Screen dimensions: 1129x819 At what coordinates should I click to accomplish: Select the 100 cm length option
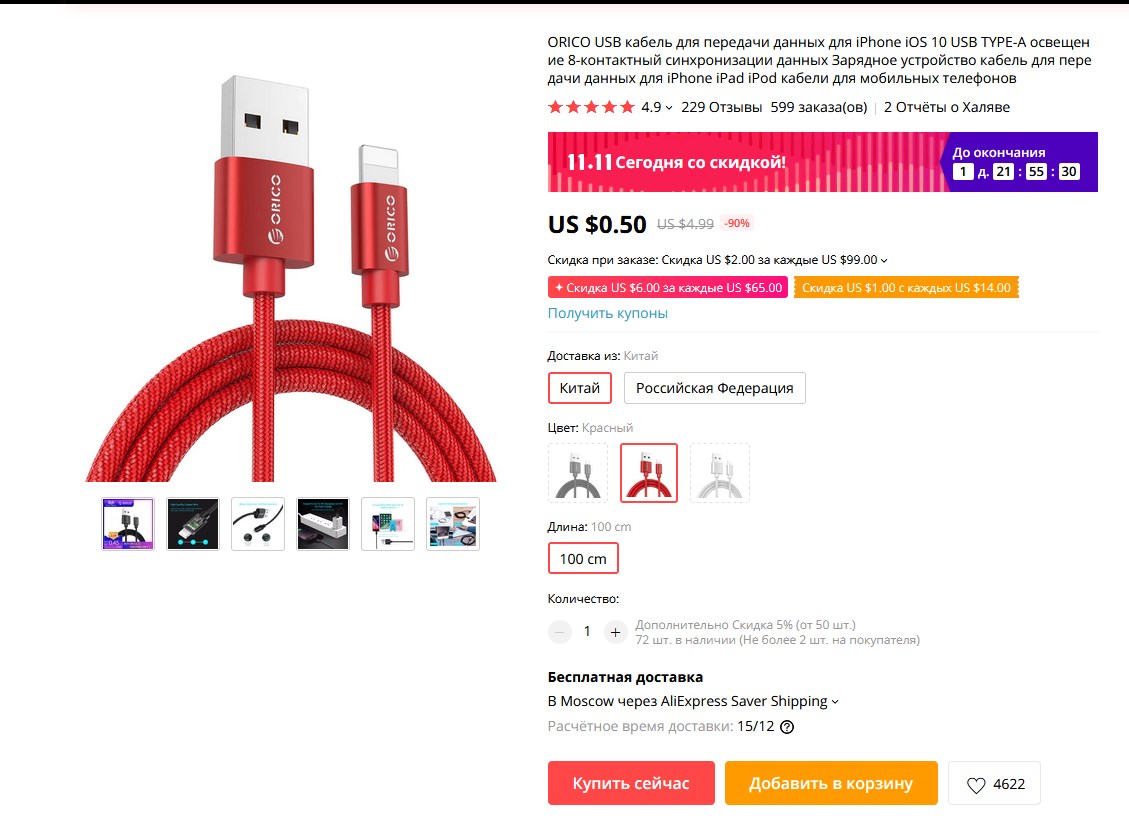(x=583, y=559)
